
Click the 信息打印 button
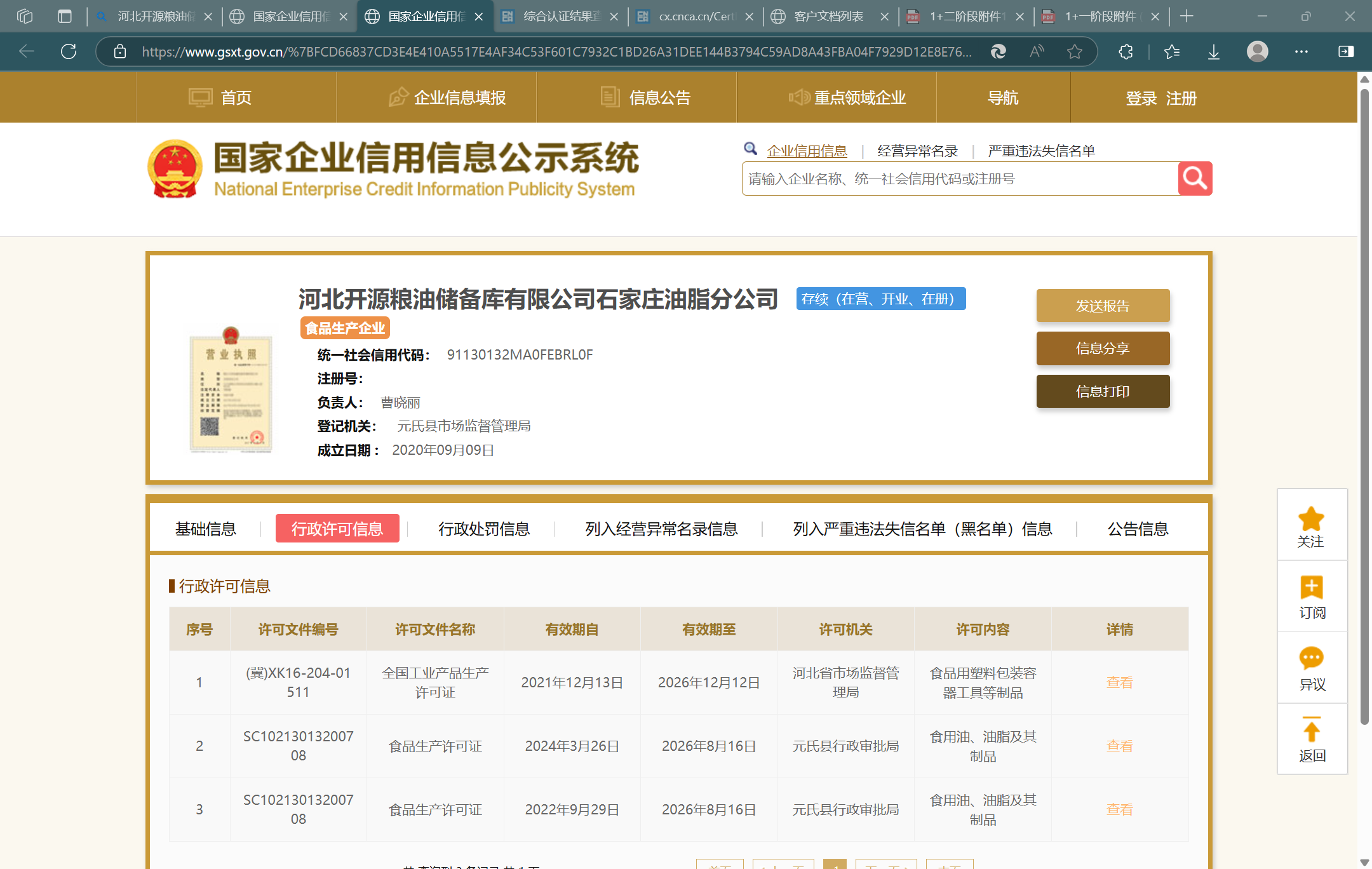[x=1103, y=391]
